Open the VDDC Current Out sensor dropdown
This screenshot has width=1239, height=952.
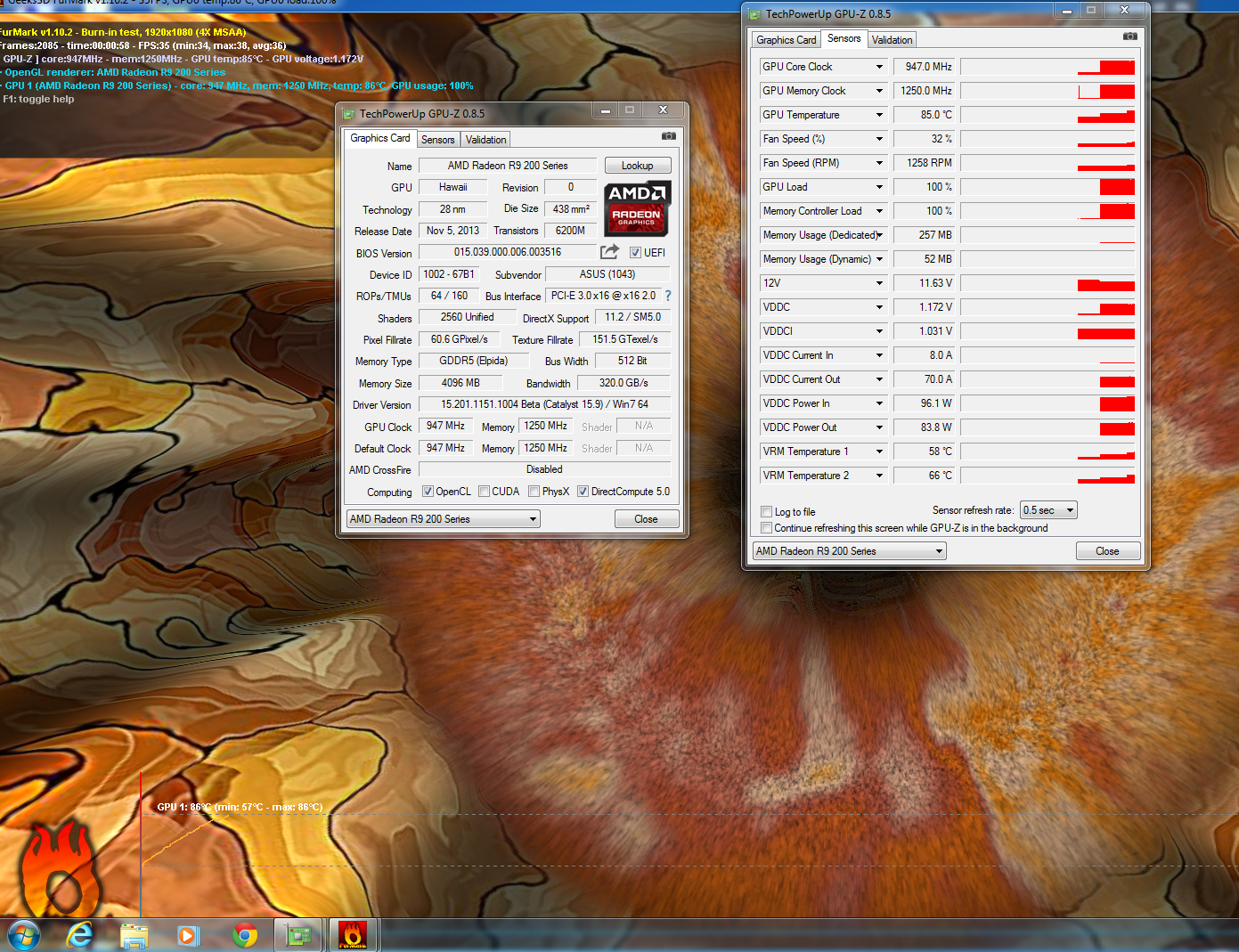coord(879,379)
